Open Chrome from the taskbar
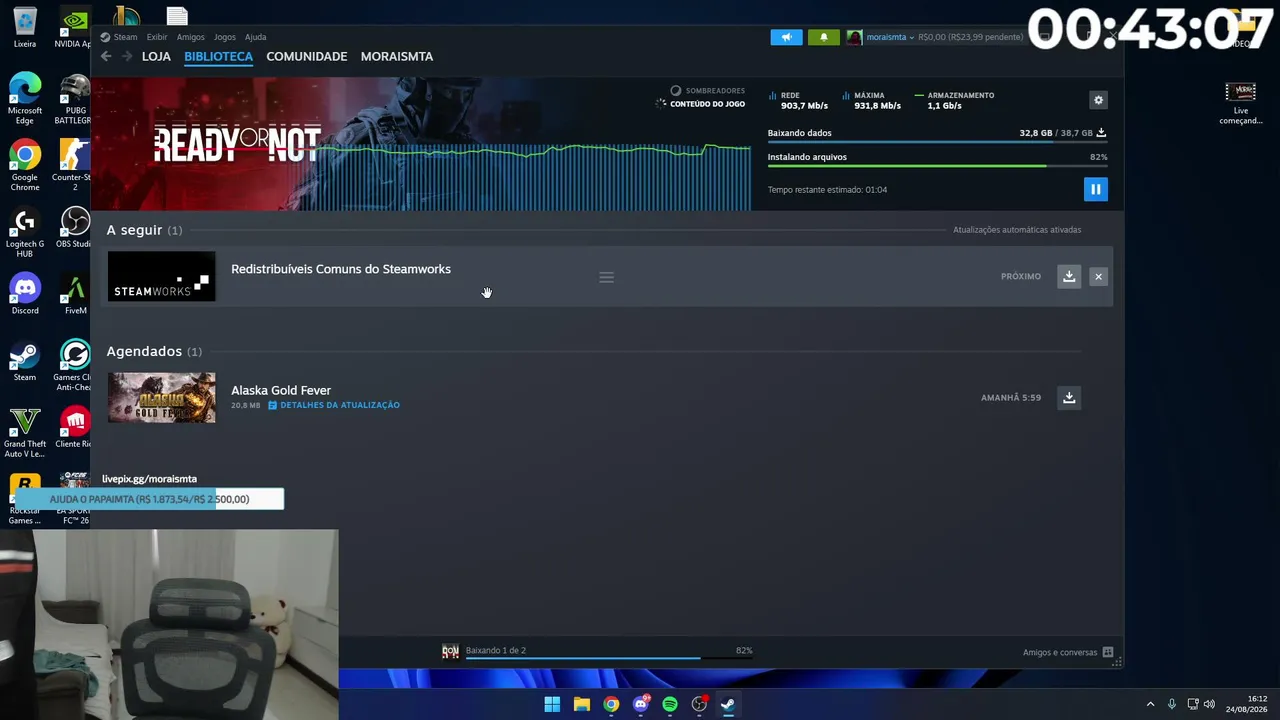 pyautogui.click(x=611, y=704)
